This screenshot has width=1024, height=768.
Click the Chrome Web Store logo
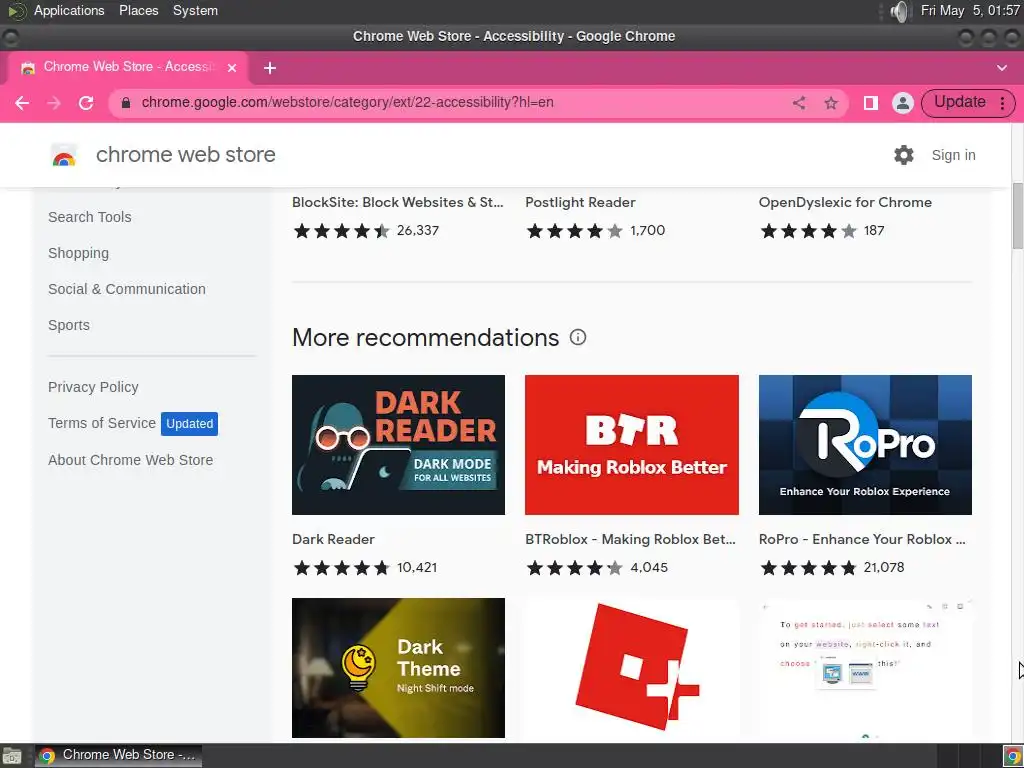point(64,155)
